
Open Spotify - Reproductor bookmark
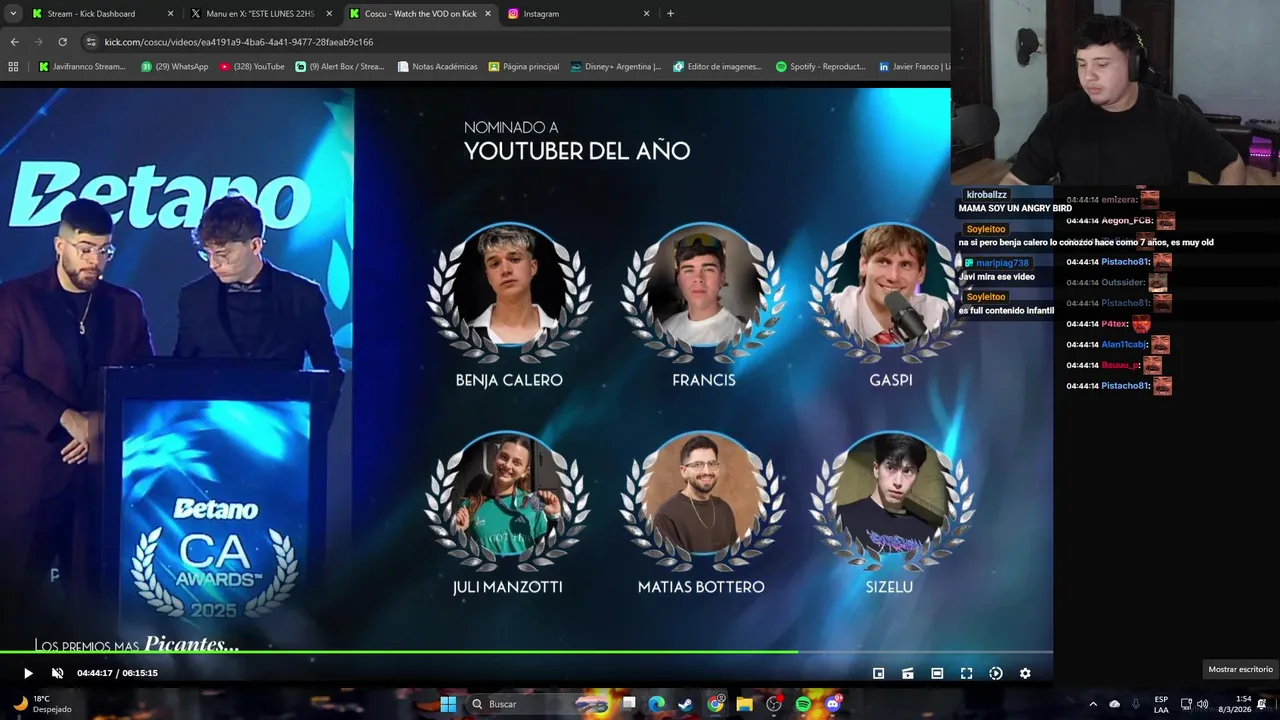(x=821, y=67)
